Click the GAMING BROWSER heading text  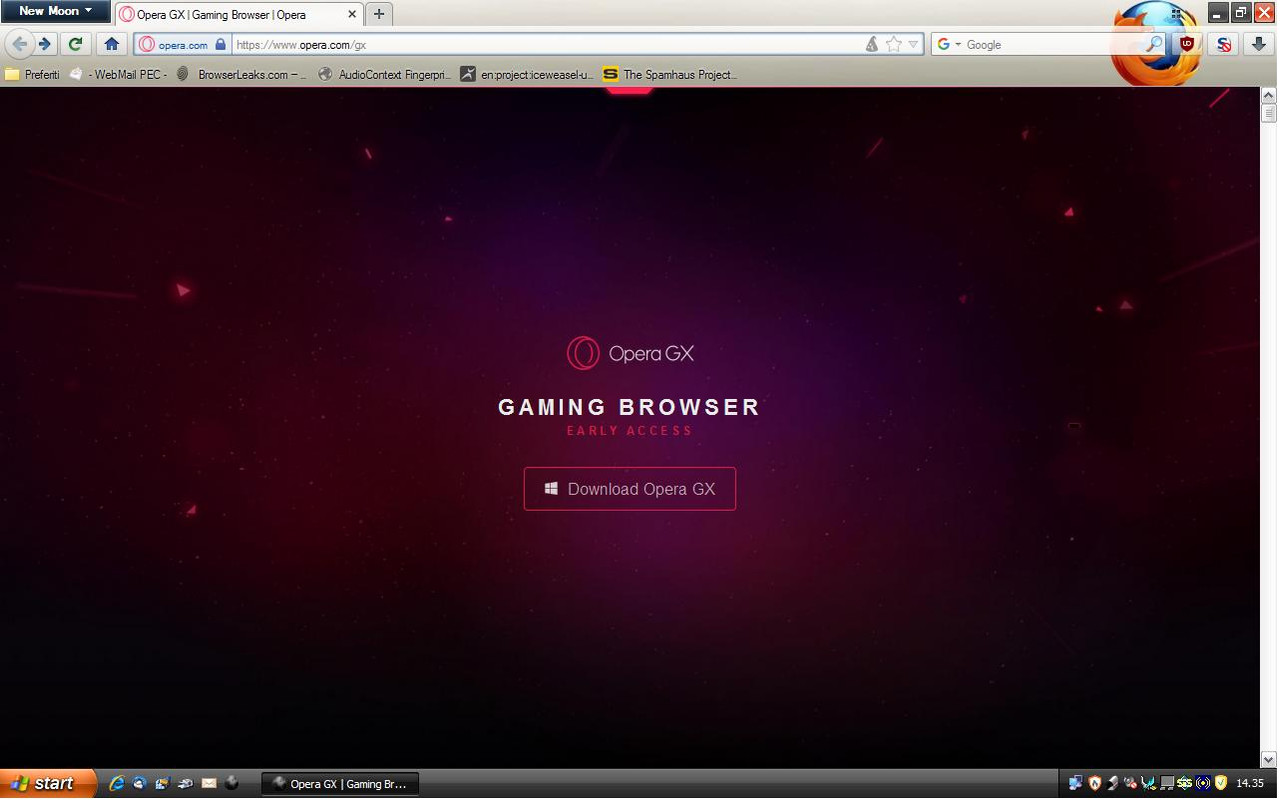click(x=630, y=407)
